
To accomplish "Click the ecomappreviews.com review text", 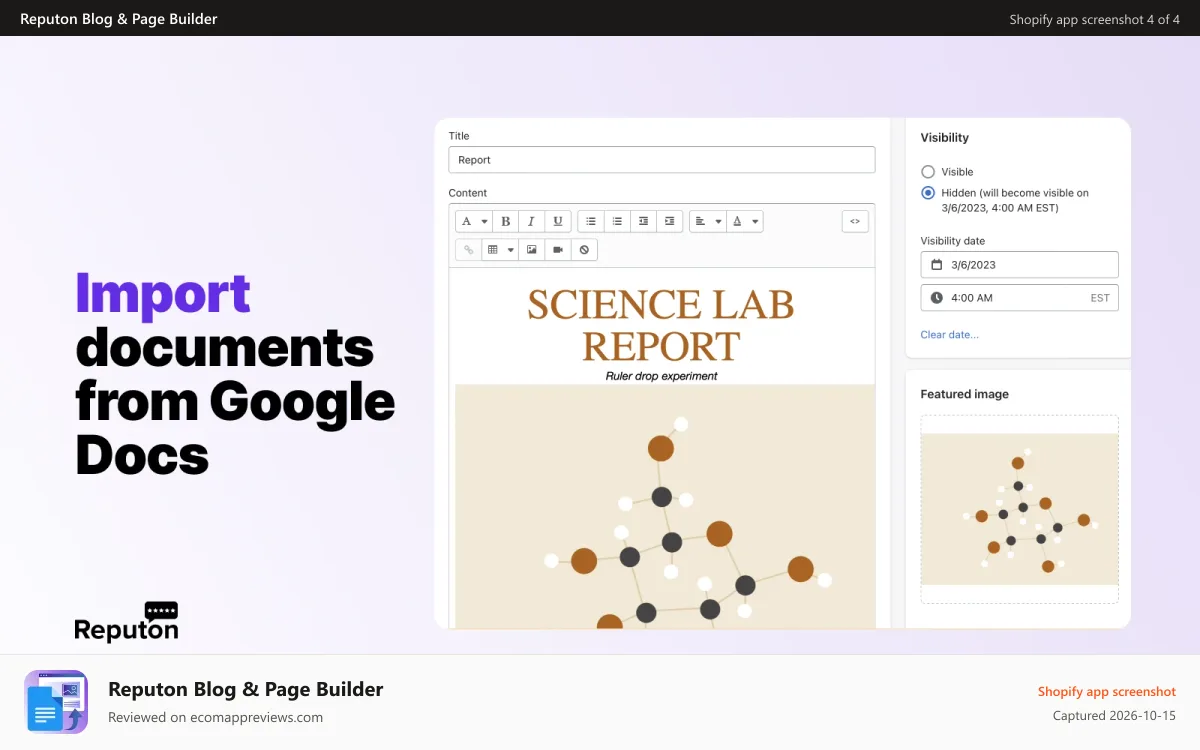I will [215, 717].
